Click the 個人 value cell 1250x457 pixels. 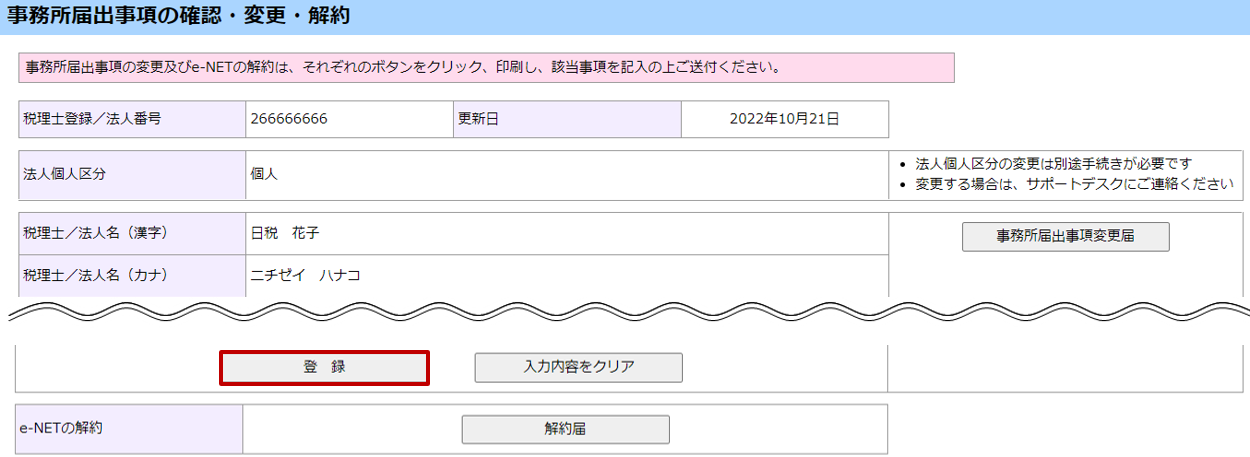[565, 174]
